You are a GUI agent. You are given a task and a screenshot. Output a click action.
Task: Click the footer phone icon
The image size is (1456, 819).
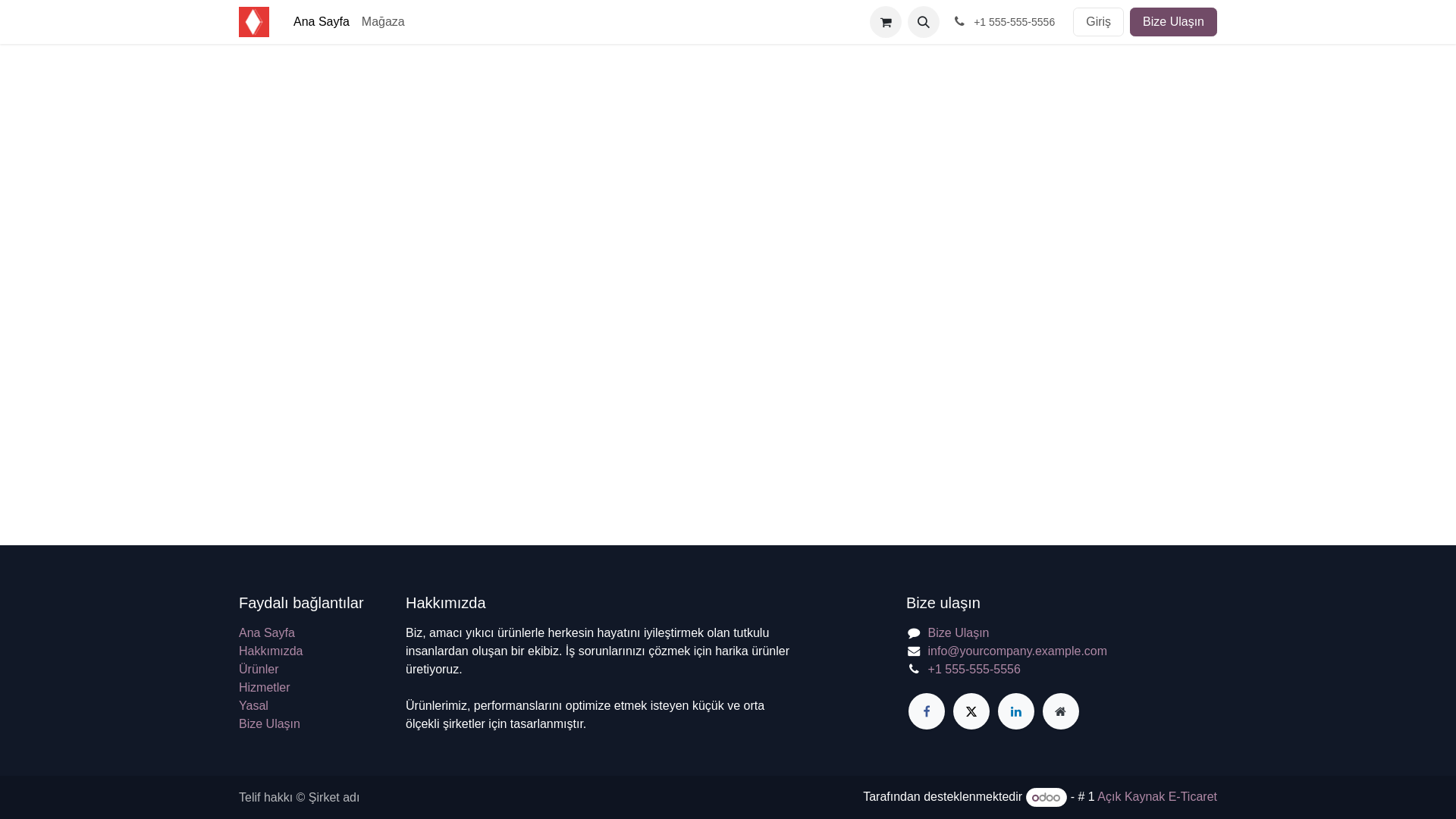tap(914, 669)
